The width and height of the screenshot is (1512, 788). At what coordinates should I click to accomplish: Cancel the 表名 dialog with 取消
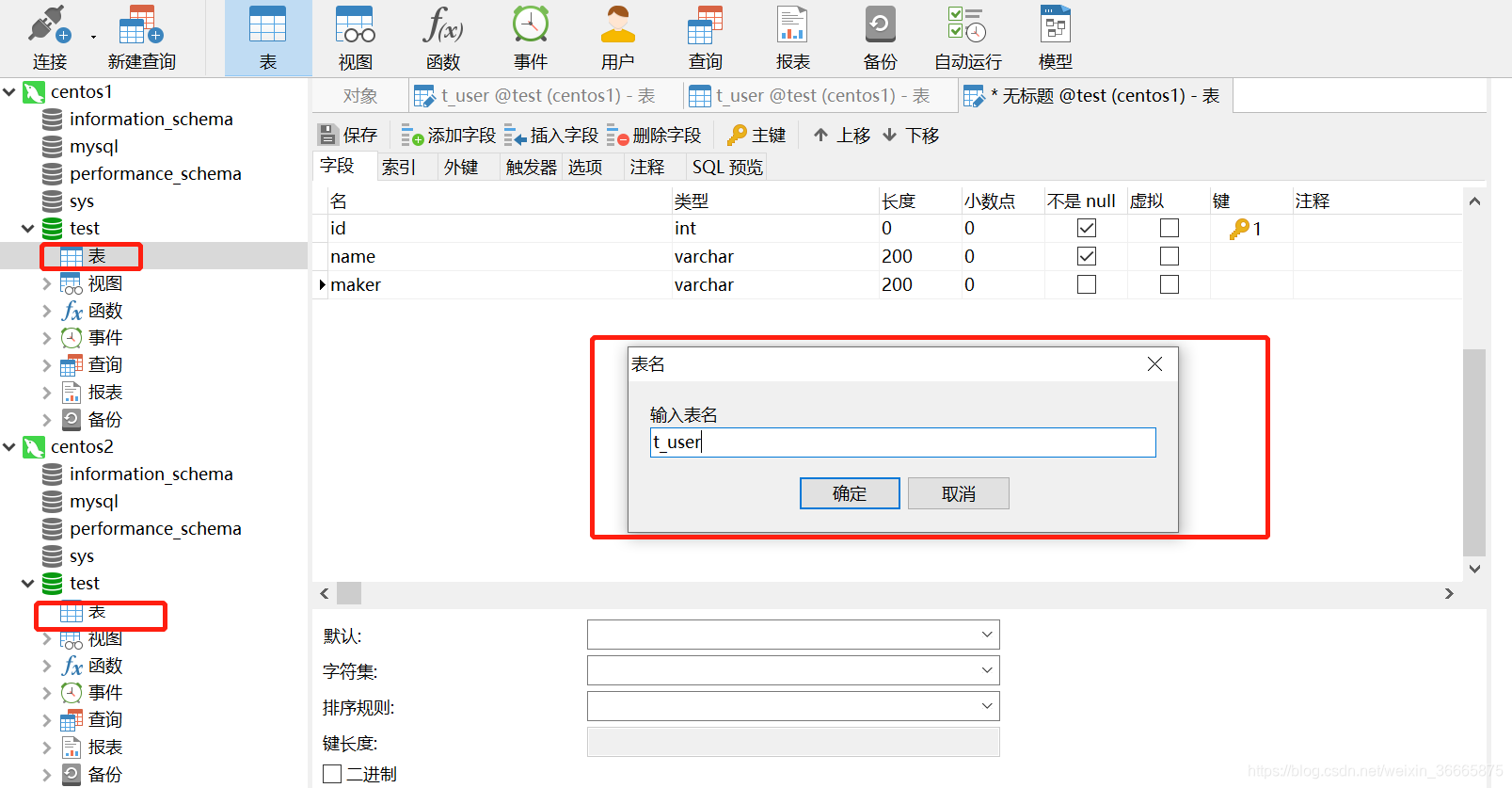(959, 493)
